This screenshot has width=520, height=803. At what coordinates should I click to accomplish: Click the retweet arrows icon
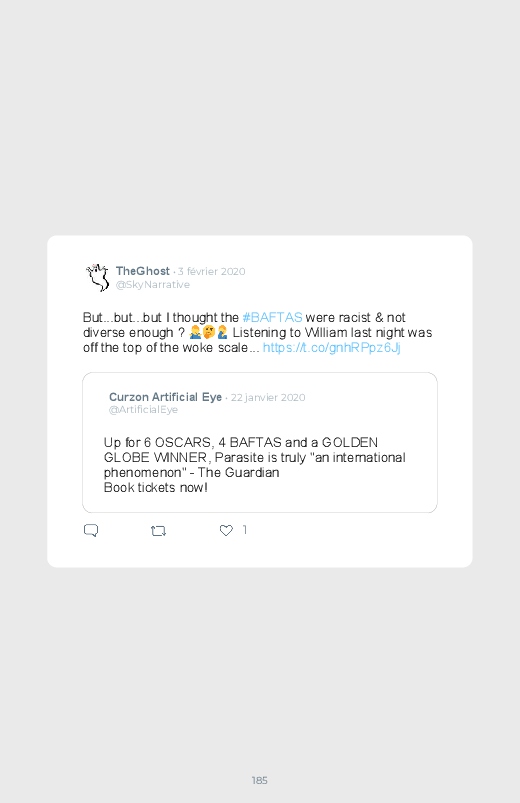(x=159, y=531)
